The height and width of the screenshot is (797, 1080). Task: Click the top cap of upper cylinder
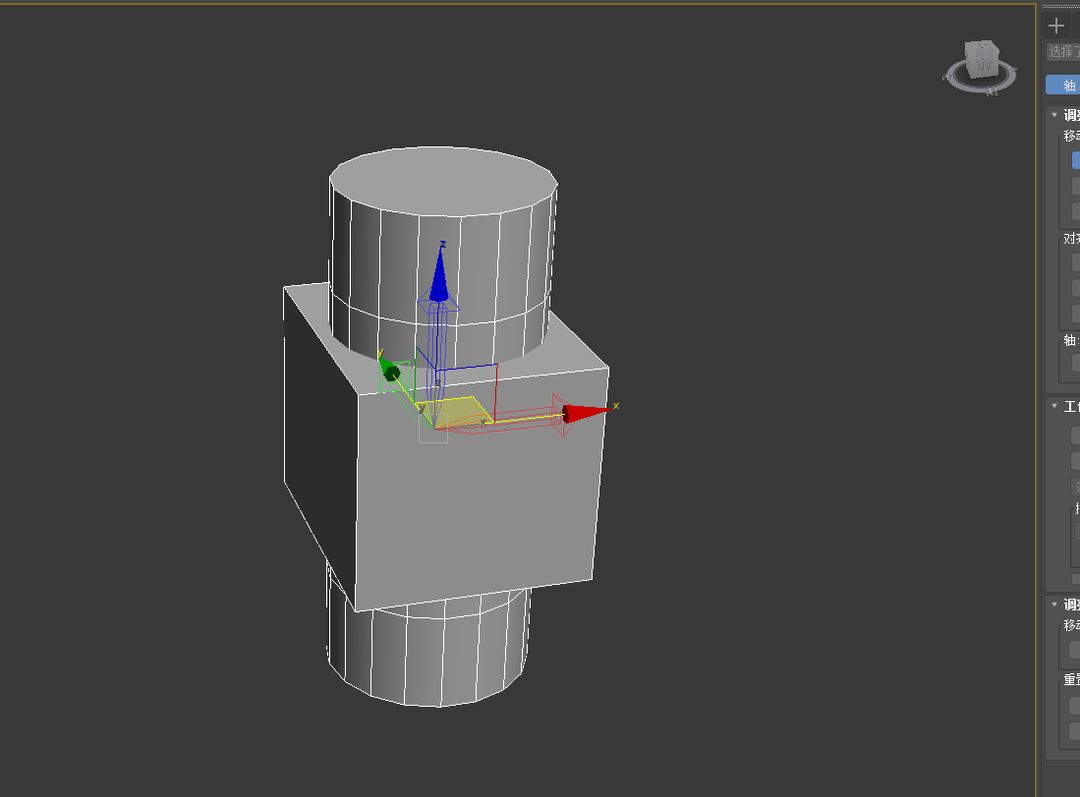point(443,179)
